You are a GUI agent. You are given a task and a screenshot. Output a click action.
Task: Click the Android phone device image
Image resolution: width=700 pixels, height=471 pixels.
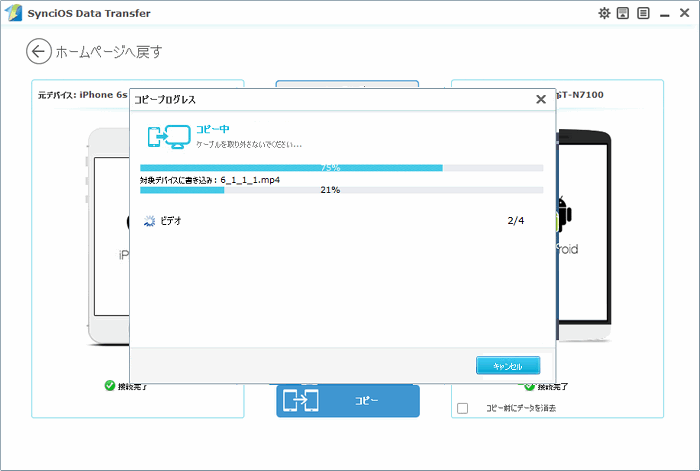pos(584,235)
